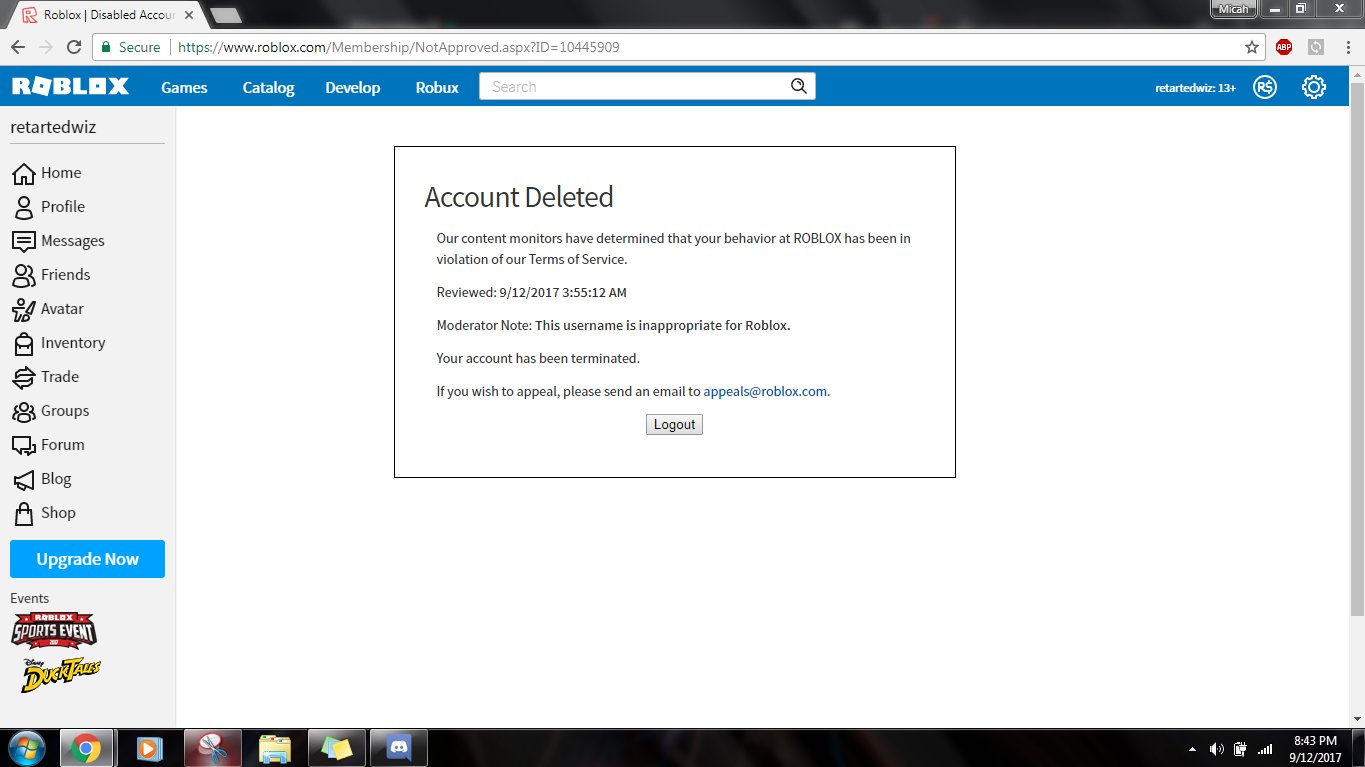Click the "Reviewed: 9/12/2017 3:55:12 AM" line
This screenshot has height=767, width=1365.
(x=532, y=292)
